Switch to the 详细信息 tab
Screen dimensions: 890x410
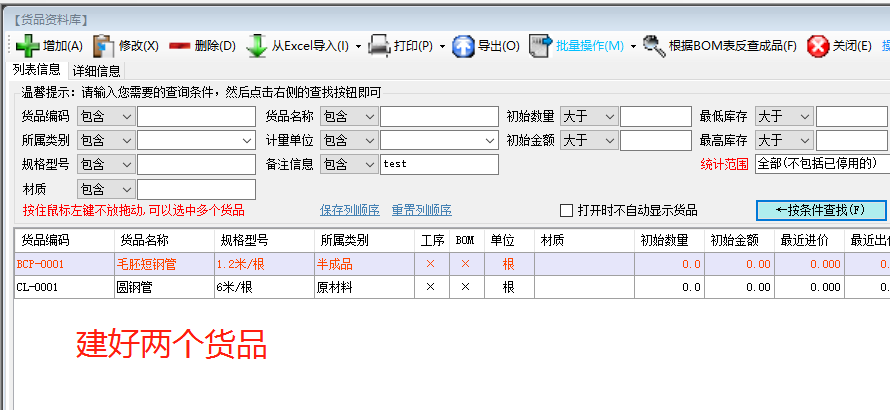[x=96, y=71]
